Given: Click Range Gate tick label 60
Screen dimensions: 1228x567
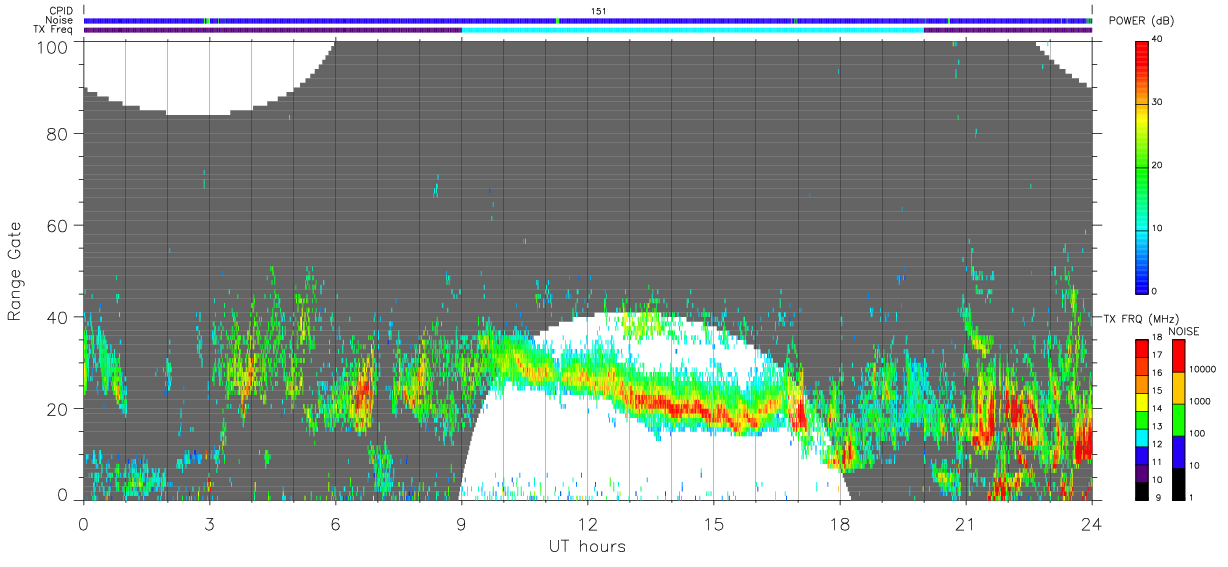Looking at the screenshot, I should (58, 225).
